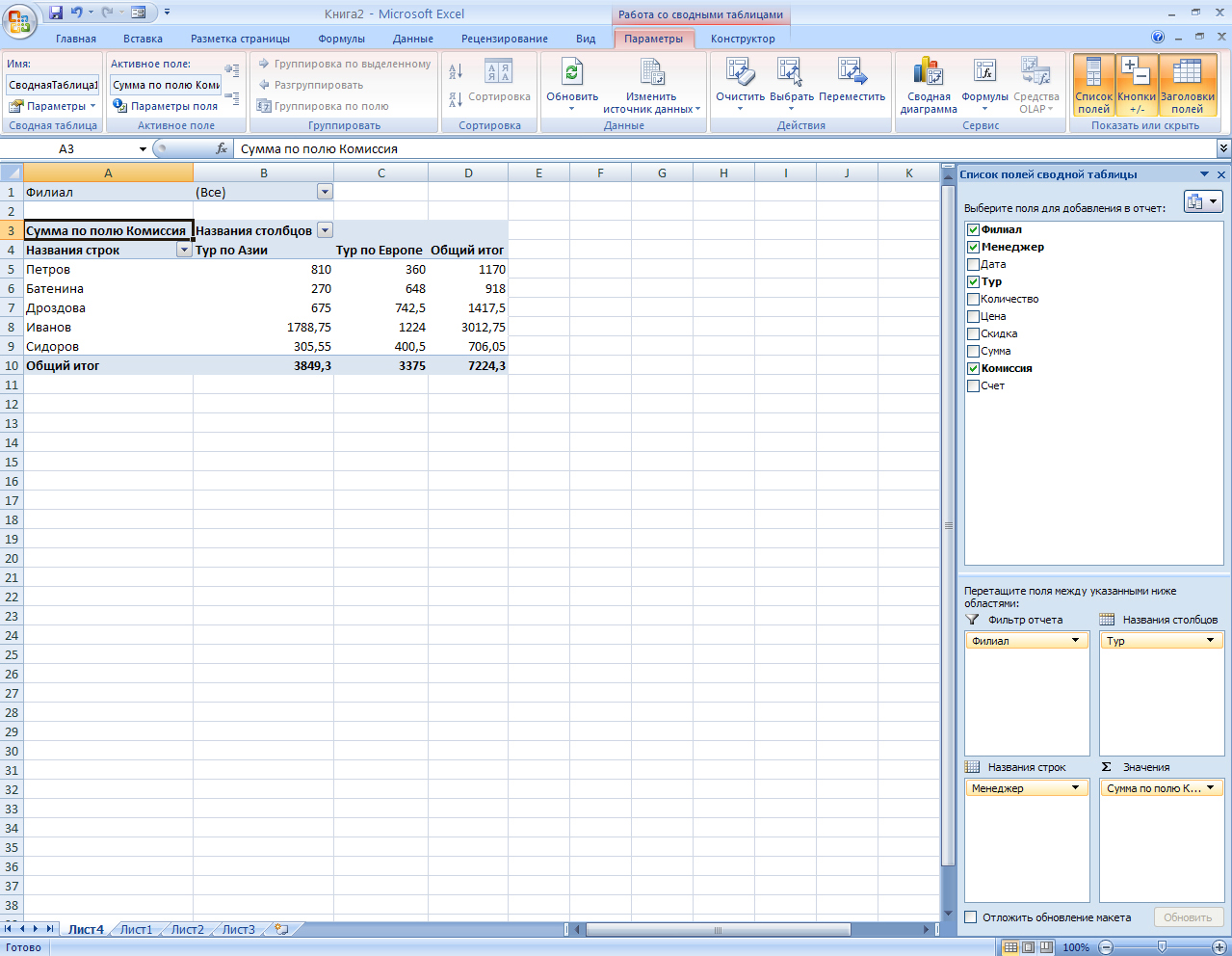Sort descending with the Z-A icon

click(457, 98)
